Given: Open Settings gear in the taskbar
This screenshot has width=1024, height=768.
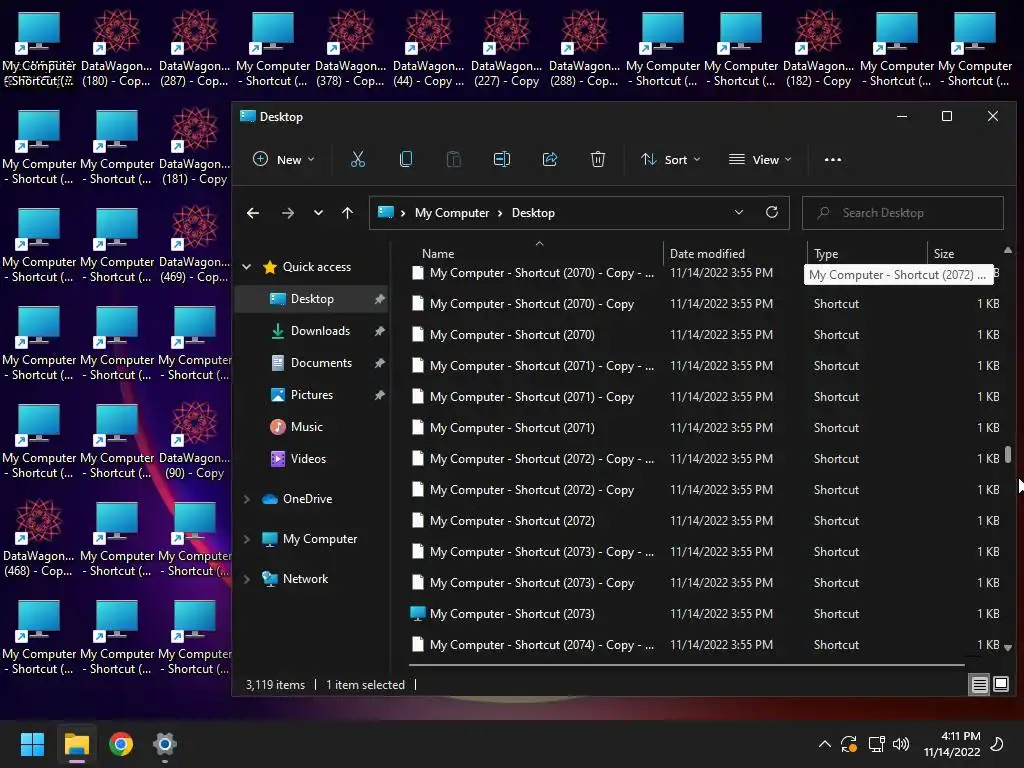Looking at the screenshot, I should click(x=165, y=744).
